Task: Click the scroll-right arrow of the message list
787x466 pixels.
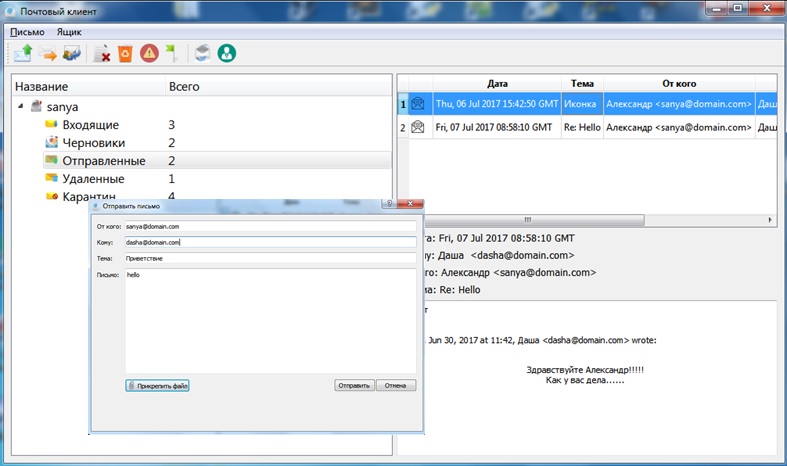Action: pyautogui.click(x=770, y=220)
